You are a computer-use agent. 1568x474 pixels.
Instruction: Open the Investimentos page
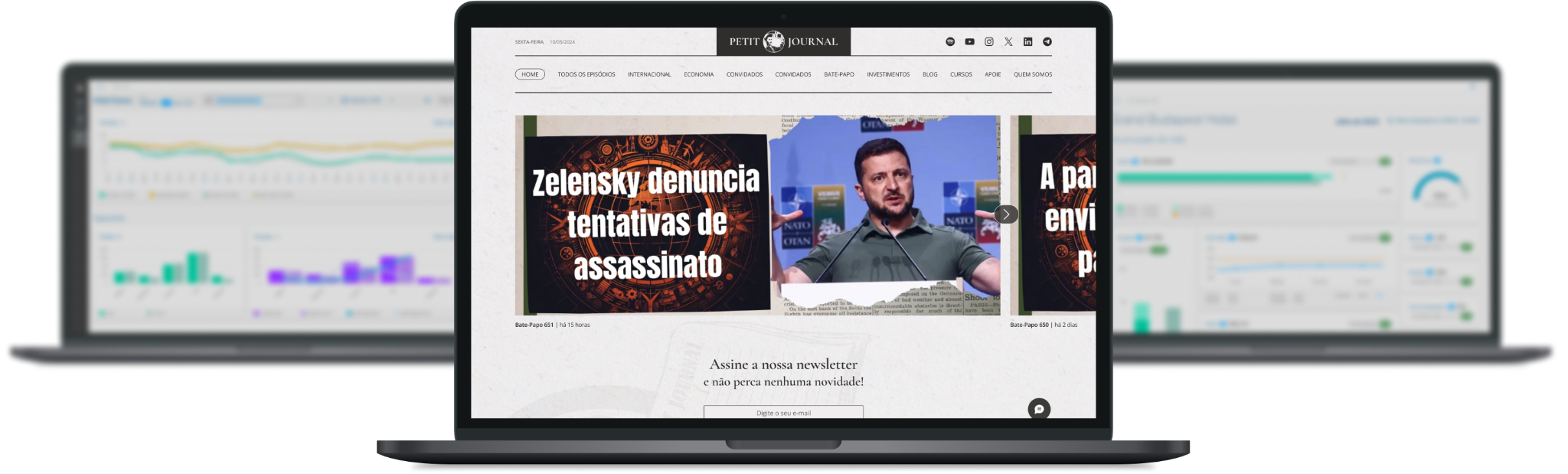888,74
